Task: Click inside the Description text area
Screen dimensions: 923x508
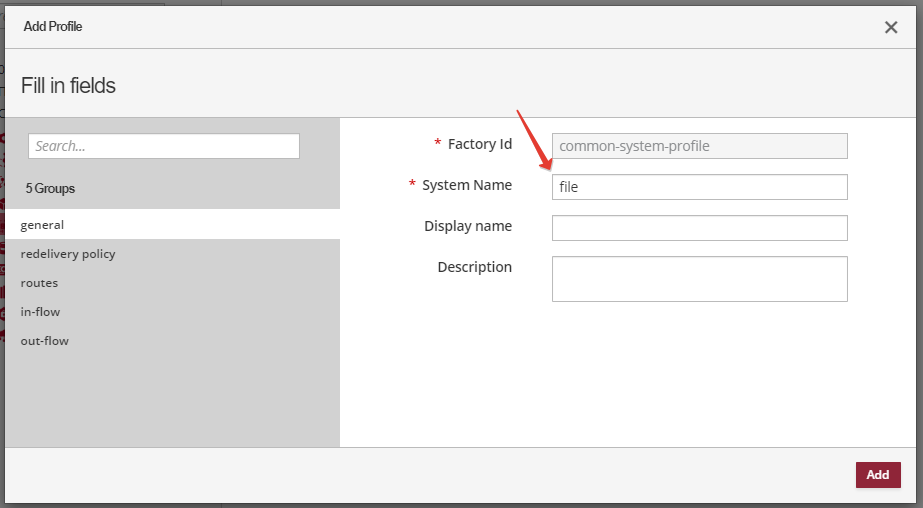Action: tap(699, 279)
